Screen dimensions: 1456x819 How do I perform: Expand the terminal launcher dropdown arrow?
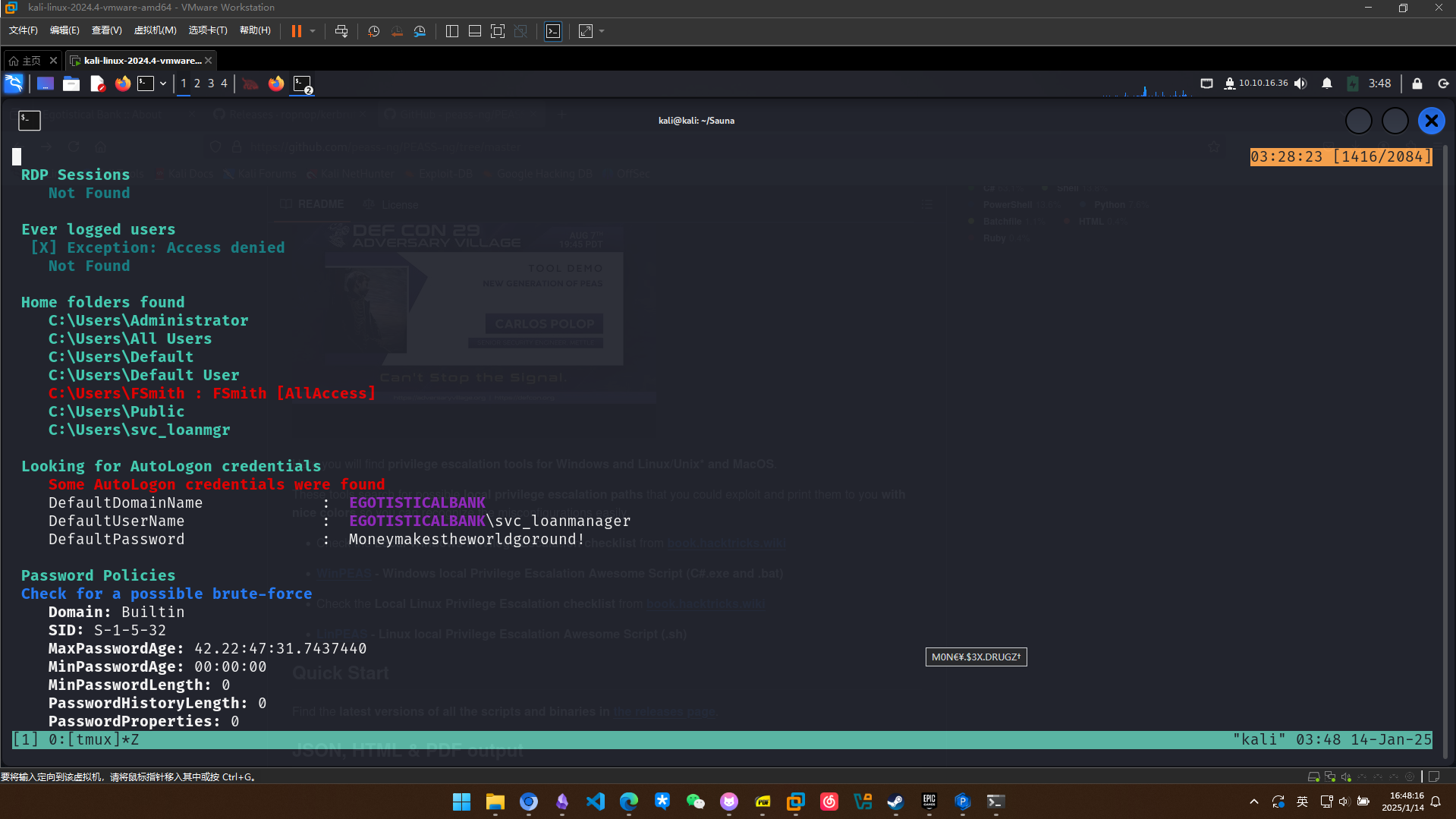tap(162, 83)
